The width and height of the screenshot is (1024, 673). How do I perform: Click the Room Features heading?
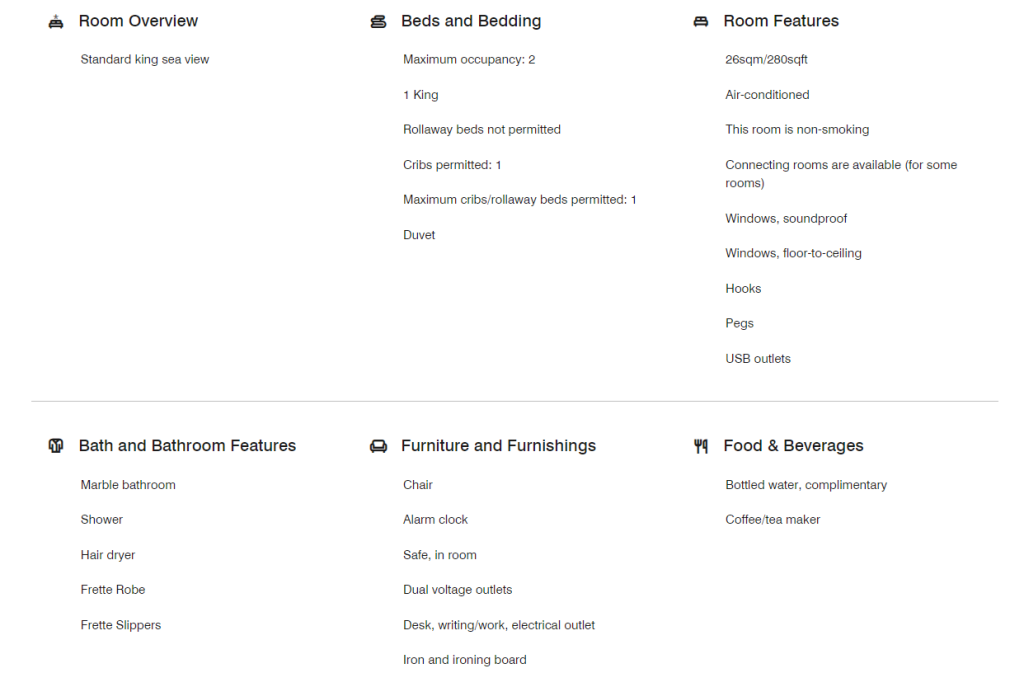(781, 21)
